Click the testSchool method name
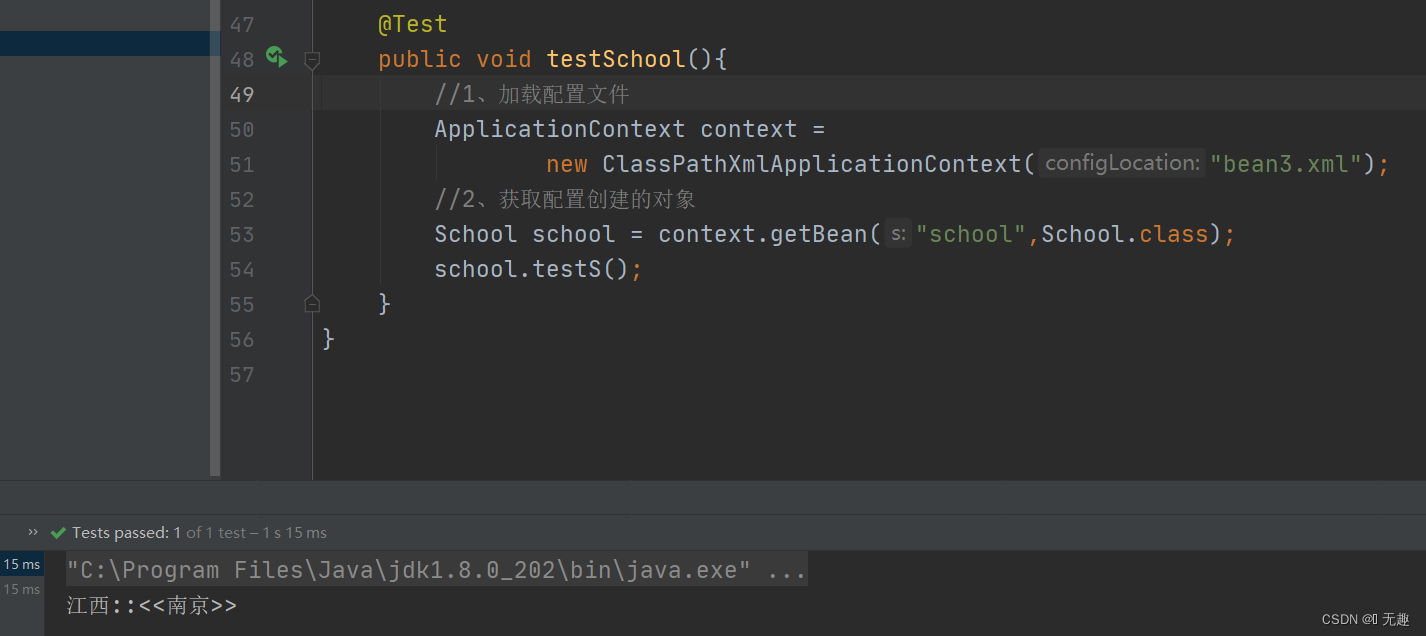 tap(614, 58)
